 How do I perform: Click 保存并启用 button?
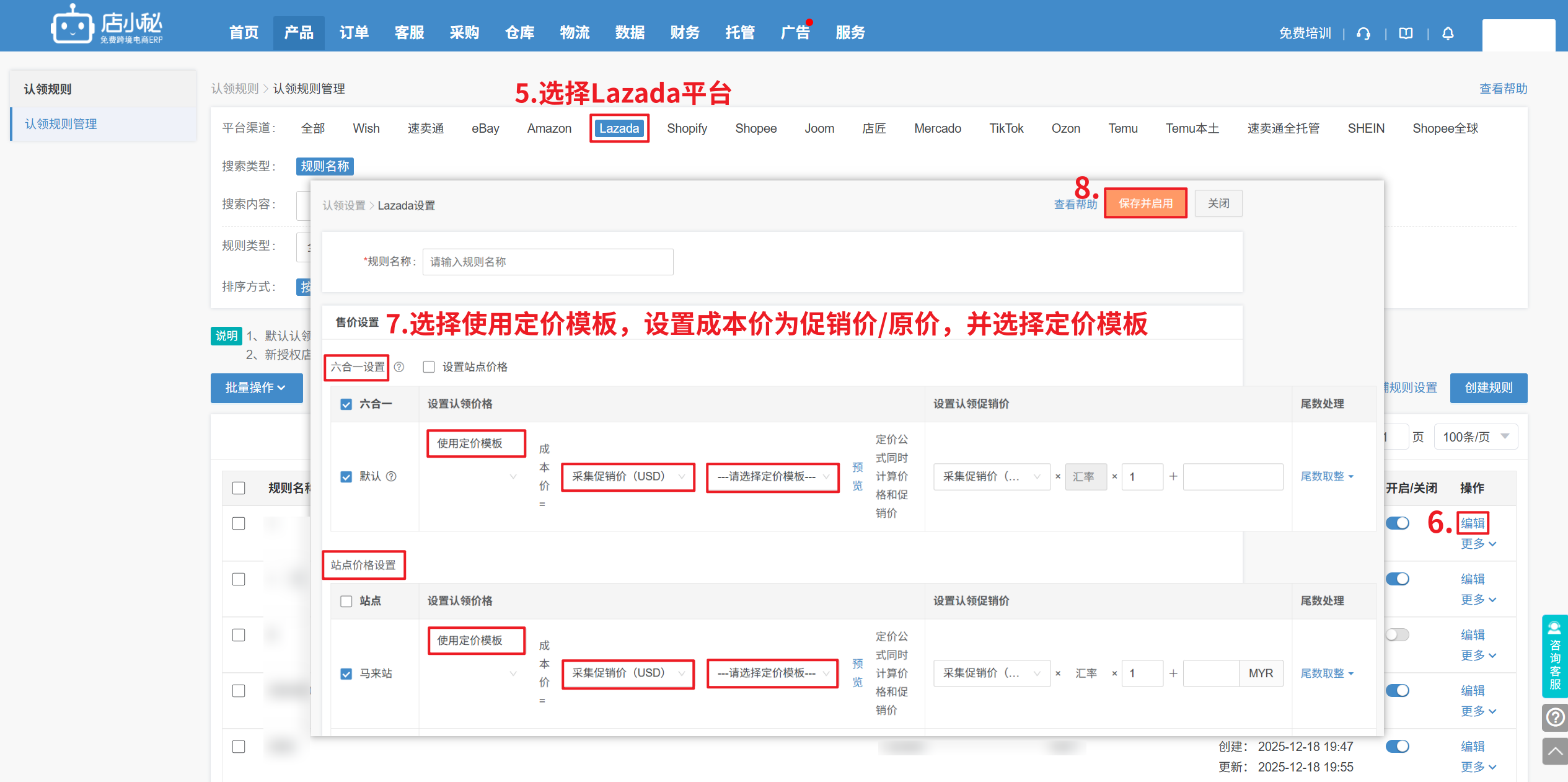[x=1145, y=203]
